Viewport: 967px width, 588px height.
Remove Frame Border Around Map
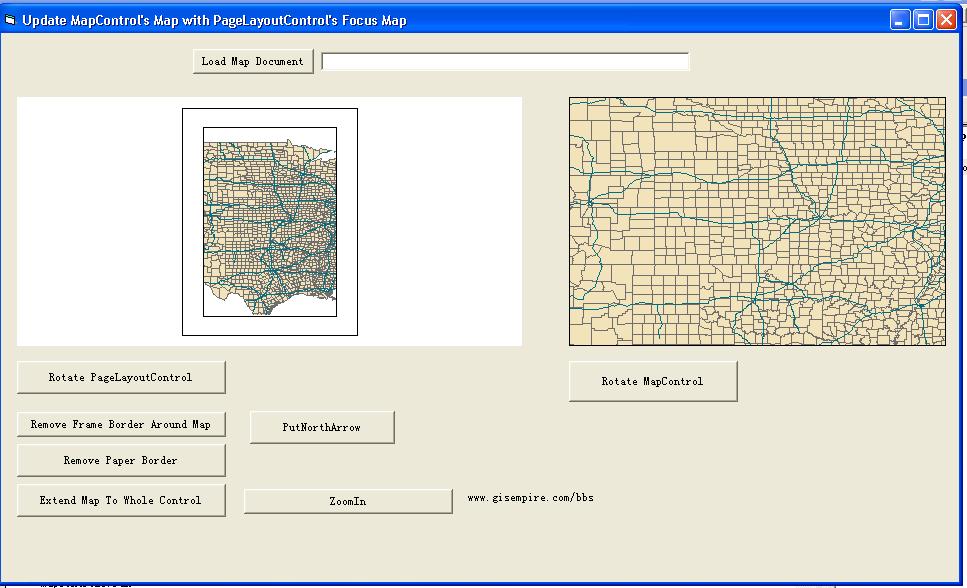click(121, 424)
